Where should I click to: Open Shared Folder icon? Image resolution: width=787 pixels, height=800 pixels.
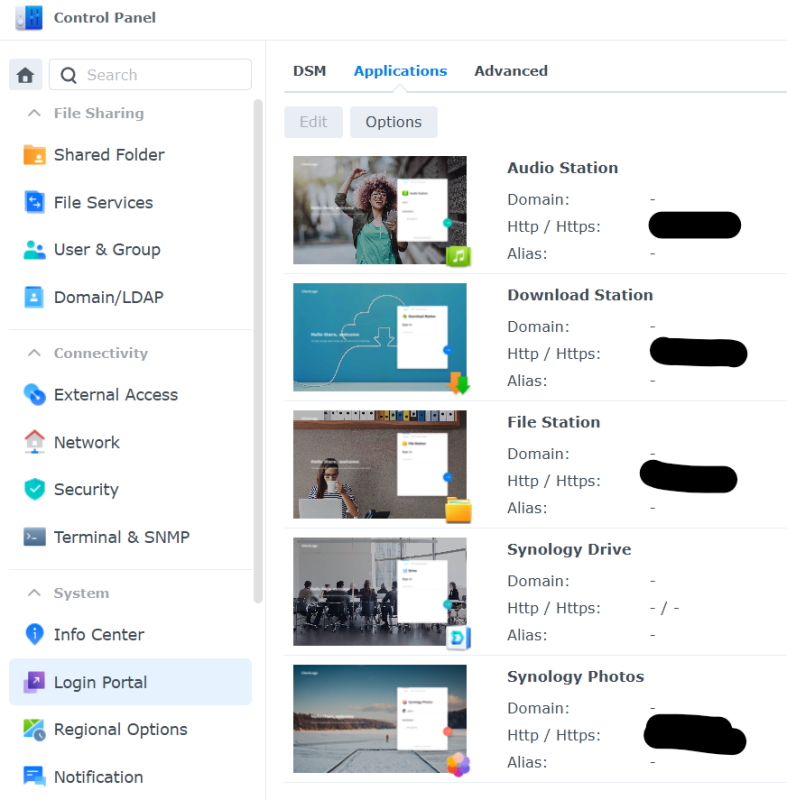pyautogui.click(x=35, y=155)
